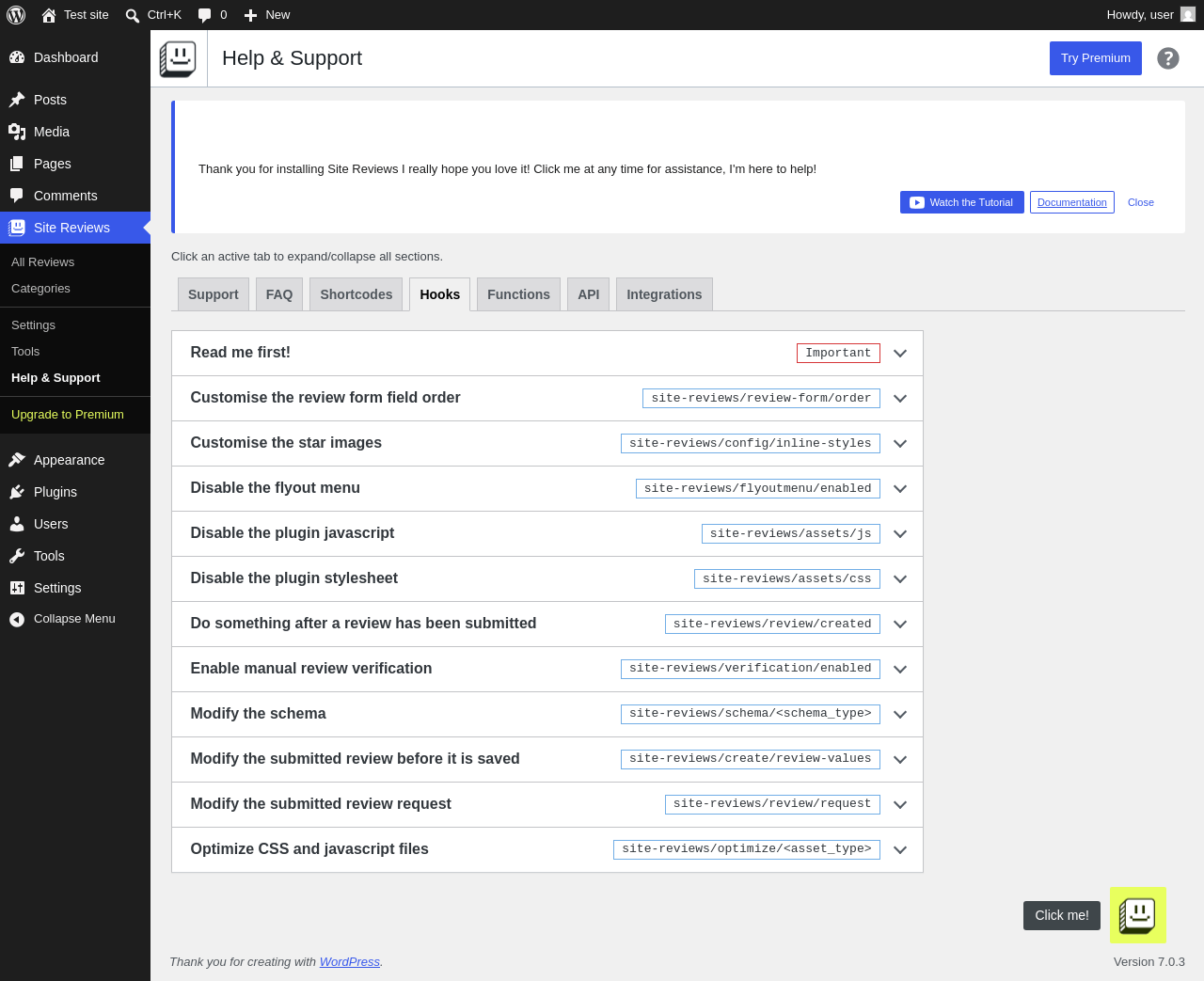The width and height of the screenshot is (1204, 981).
Task: Click the Plugins plug icon
Action: point(17,492)
